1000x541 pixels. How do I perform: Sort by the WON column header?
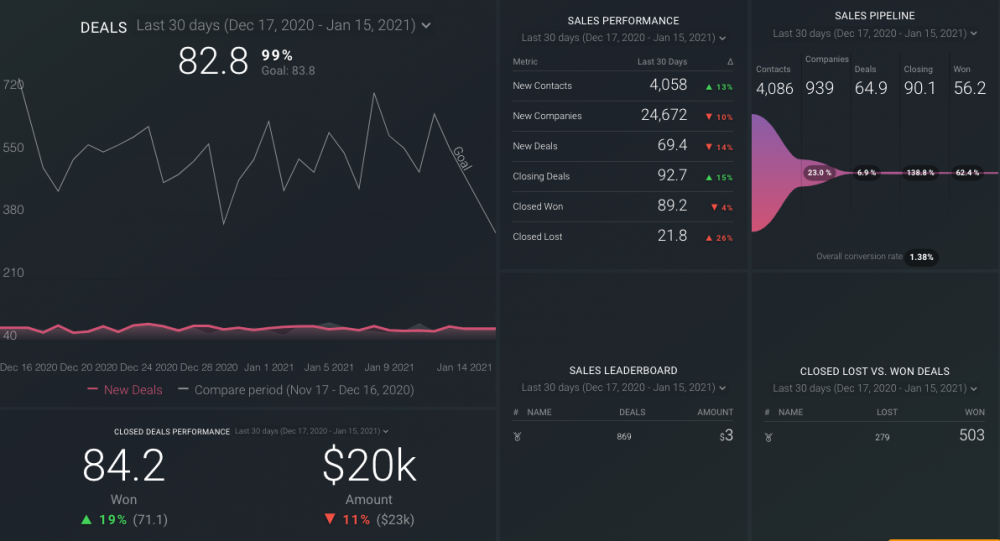point(974,412)
